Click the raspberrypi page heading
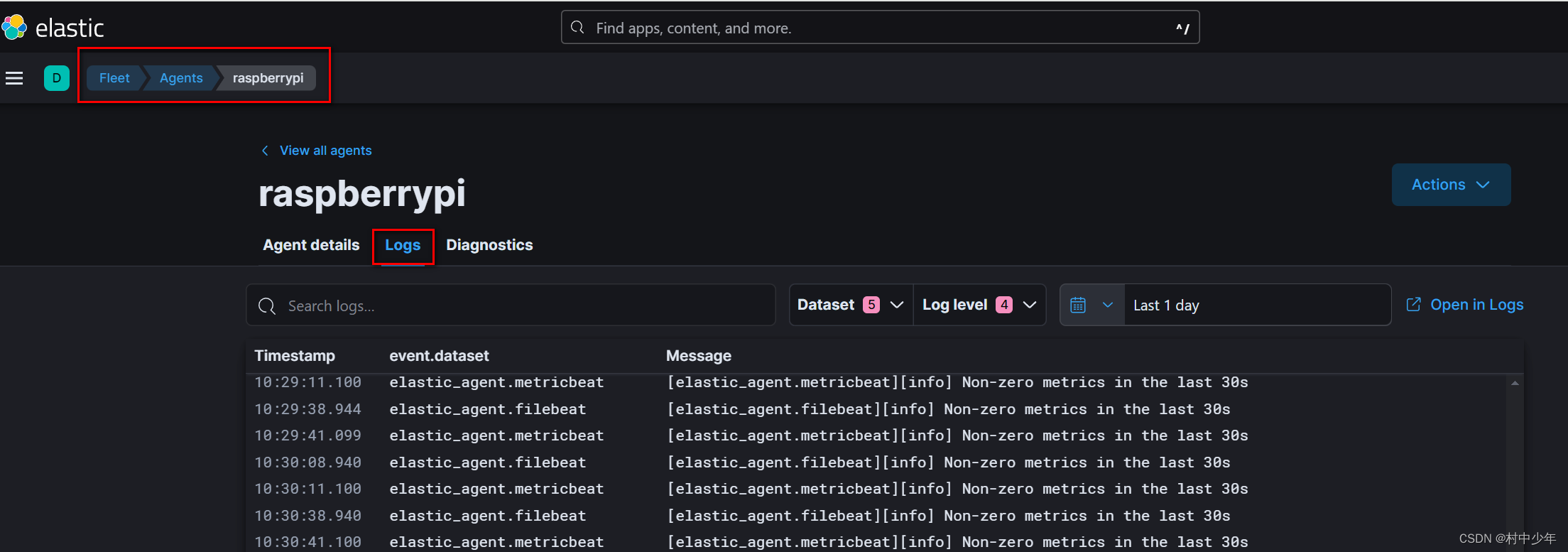 click(362, 194)
